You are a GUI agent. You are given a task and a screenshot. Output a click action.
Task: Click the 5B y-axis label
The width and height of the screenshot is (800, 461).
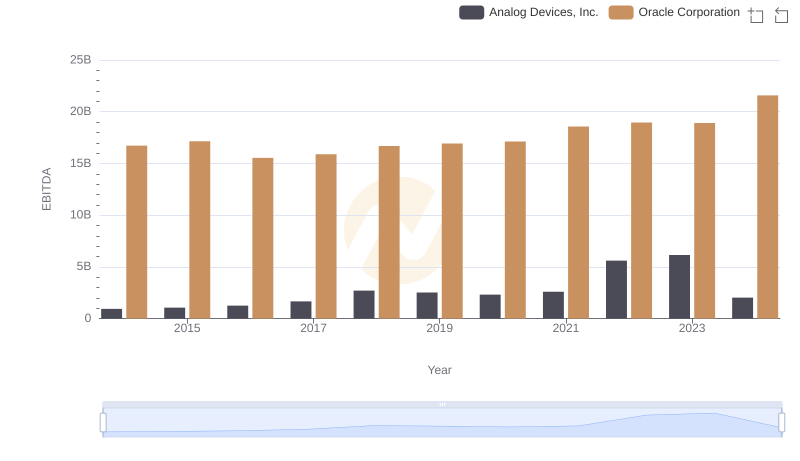point(84,266)
